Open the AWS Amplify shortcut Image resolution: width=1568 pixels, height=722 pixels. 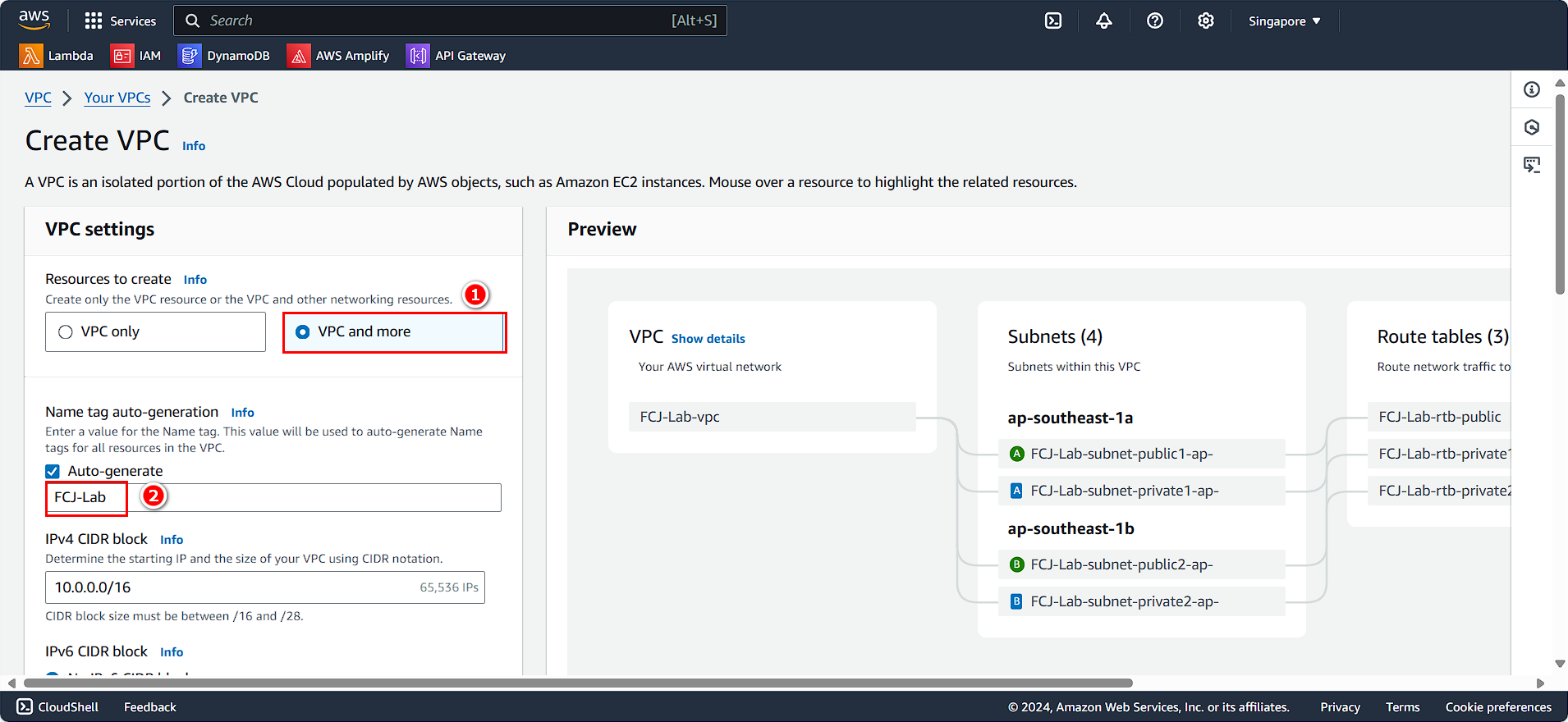(338, 56)
